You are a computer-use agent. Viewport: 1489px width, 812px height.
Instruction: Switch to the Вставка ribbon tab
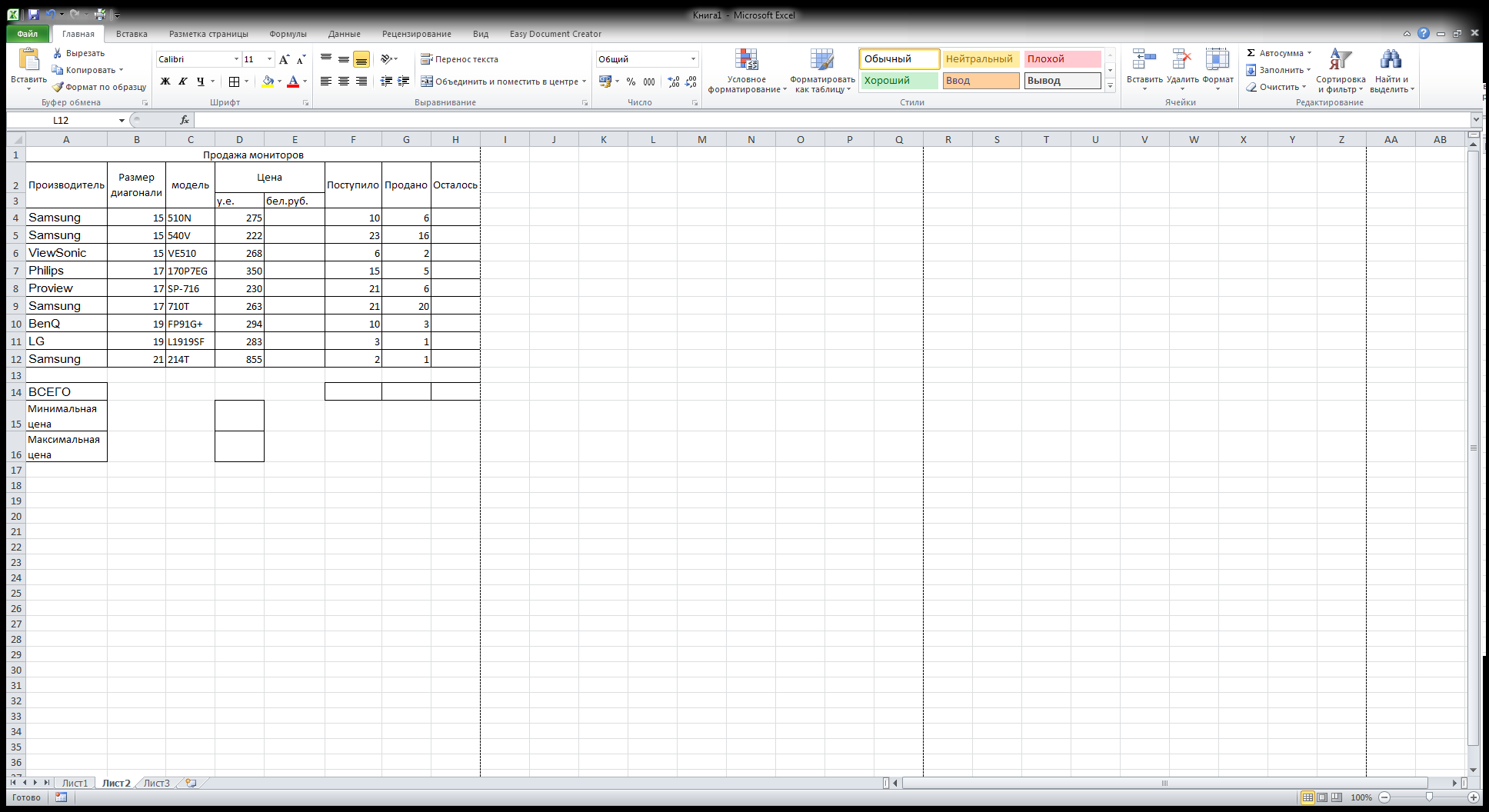click(x=132, y=34)
